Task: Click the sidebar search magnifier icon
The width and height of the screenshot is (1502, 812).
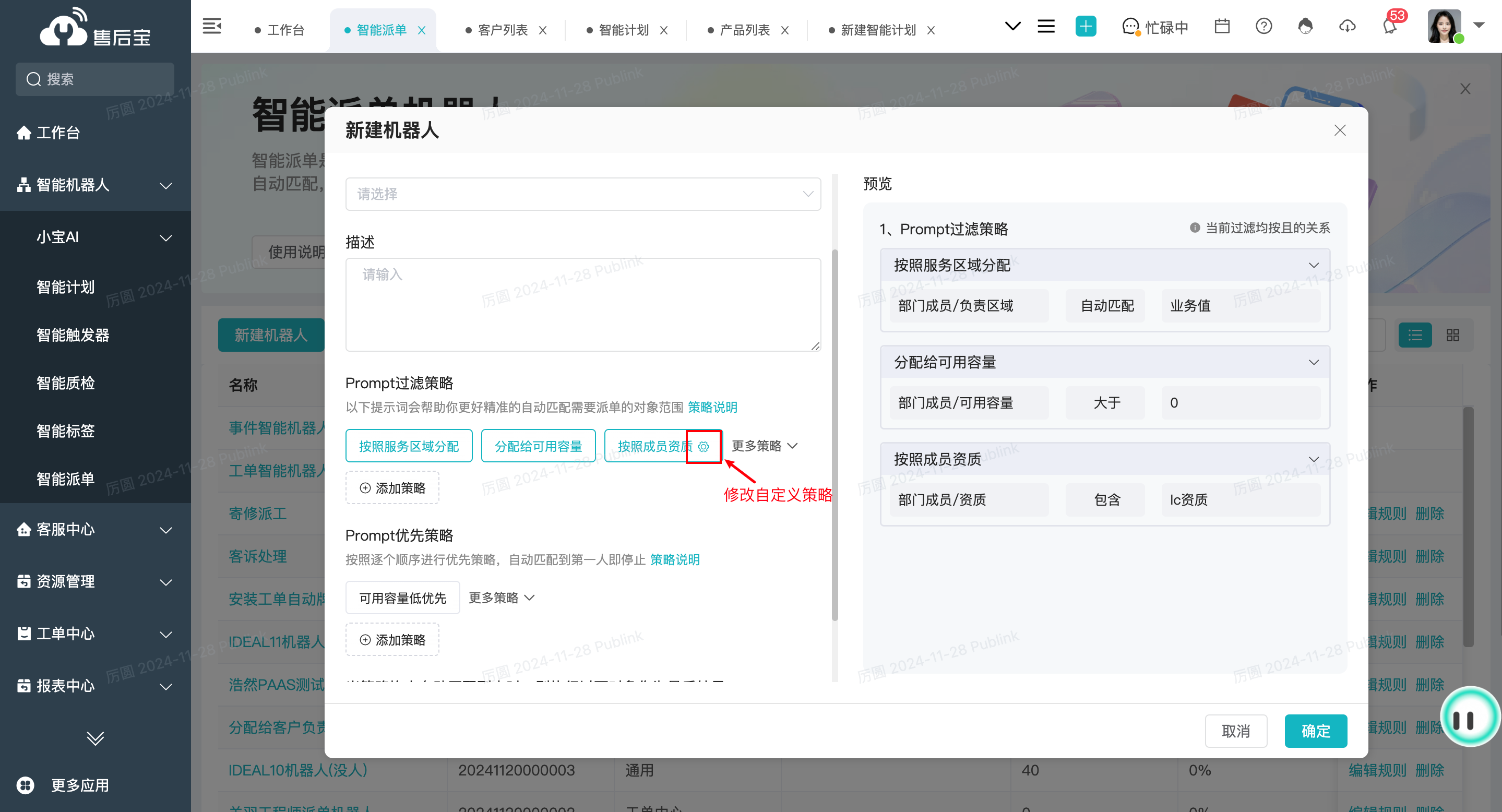Action: tap(33, 79)
